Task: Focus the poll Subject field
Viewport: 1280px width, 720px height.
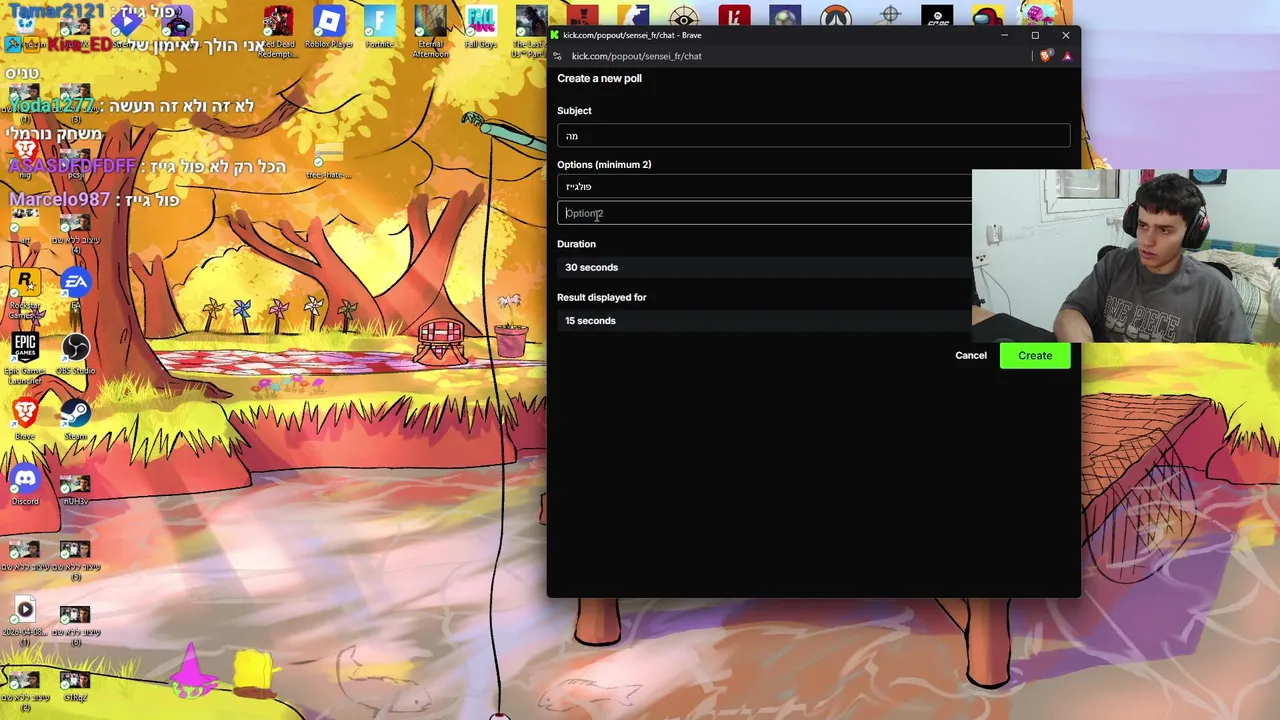Action: [x=813, y=136]
